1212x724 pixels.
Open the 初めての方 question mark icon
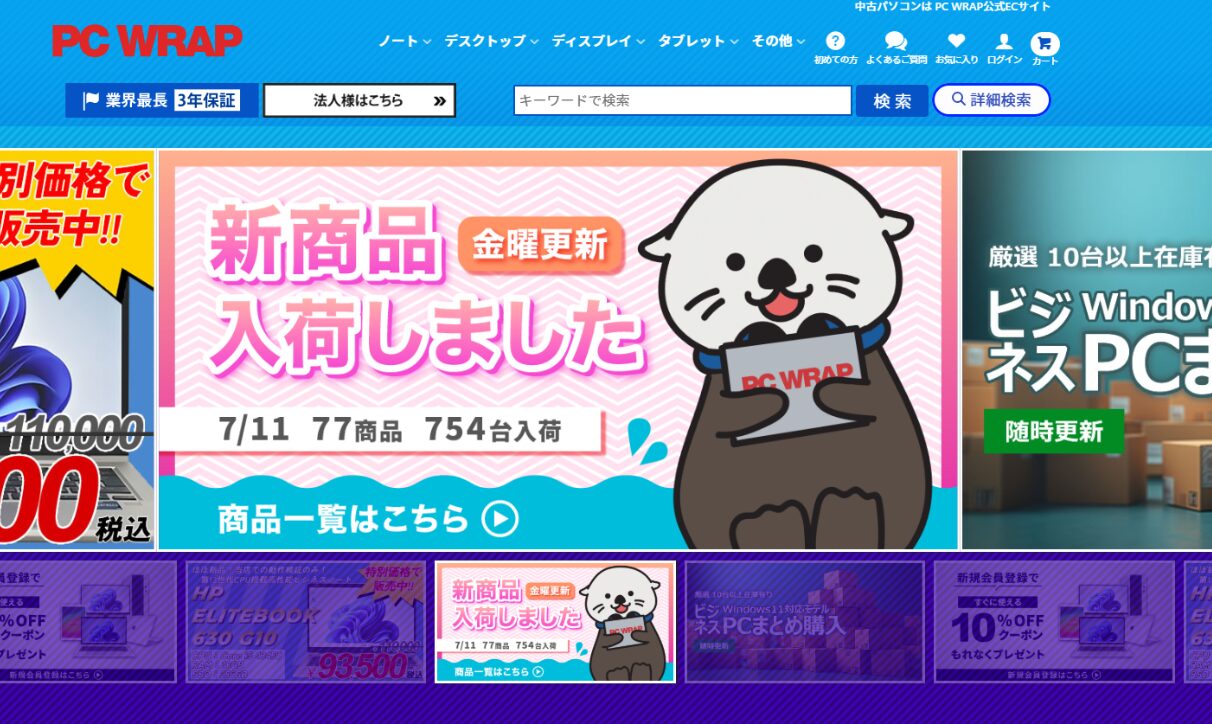[x=835, y=41]
